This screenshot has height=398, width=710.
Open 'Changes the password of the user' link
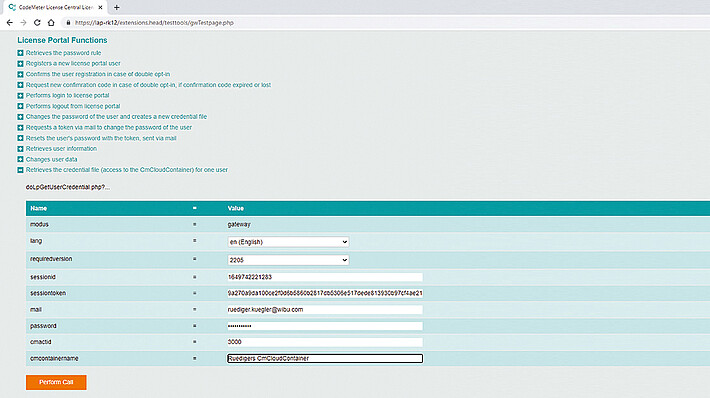[x=116, y=117]
